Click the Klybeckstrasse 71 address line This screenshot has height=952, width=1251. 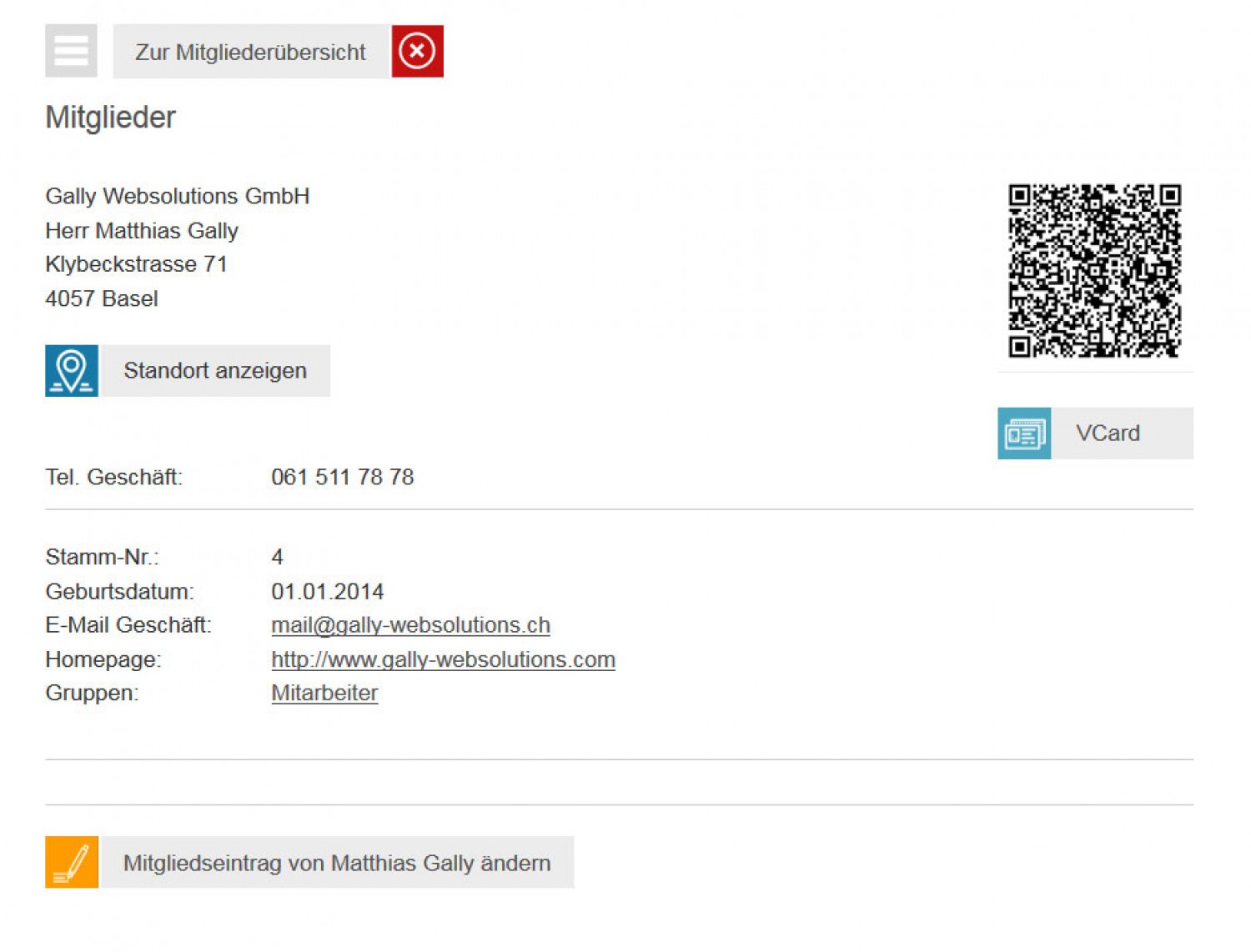(x=136, y=264)
